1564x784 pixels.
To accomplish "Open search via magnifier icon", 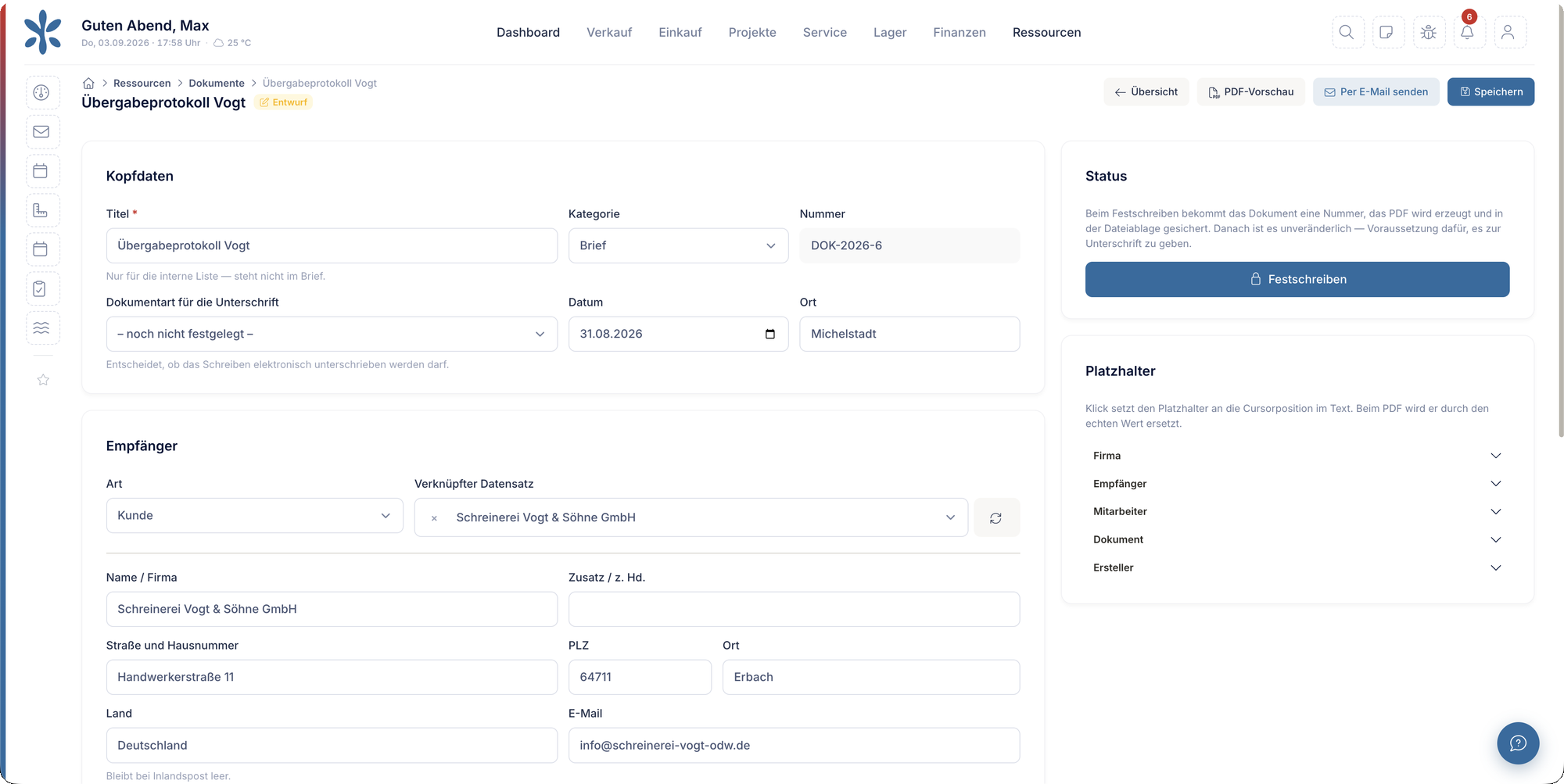I will pyautogui.click(x=1347, y=32).
